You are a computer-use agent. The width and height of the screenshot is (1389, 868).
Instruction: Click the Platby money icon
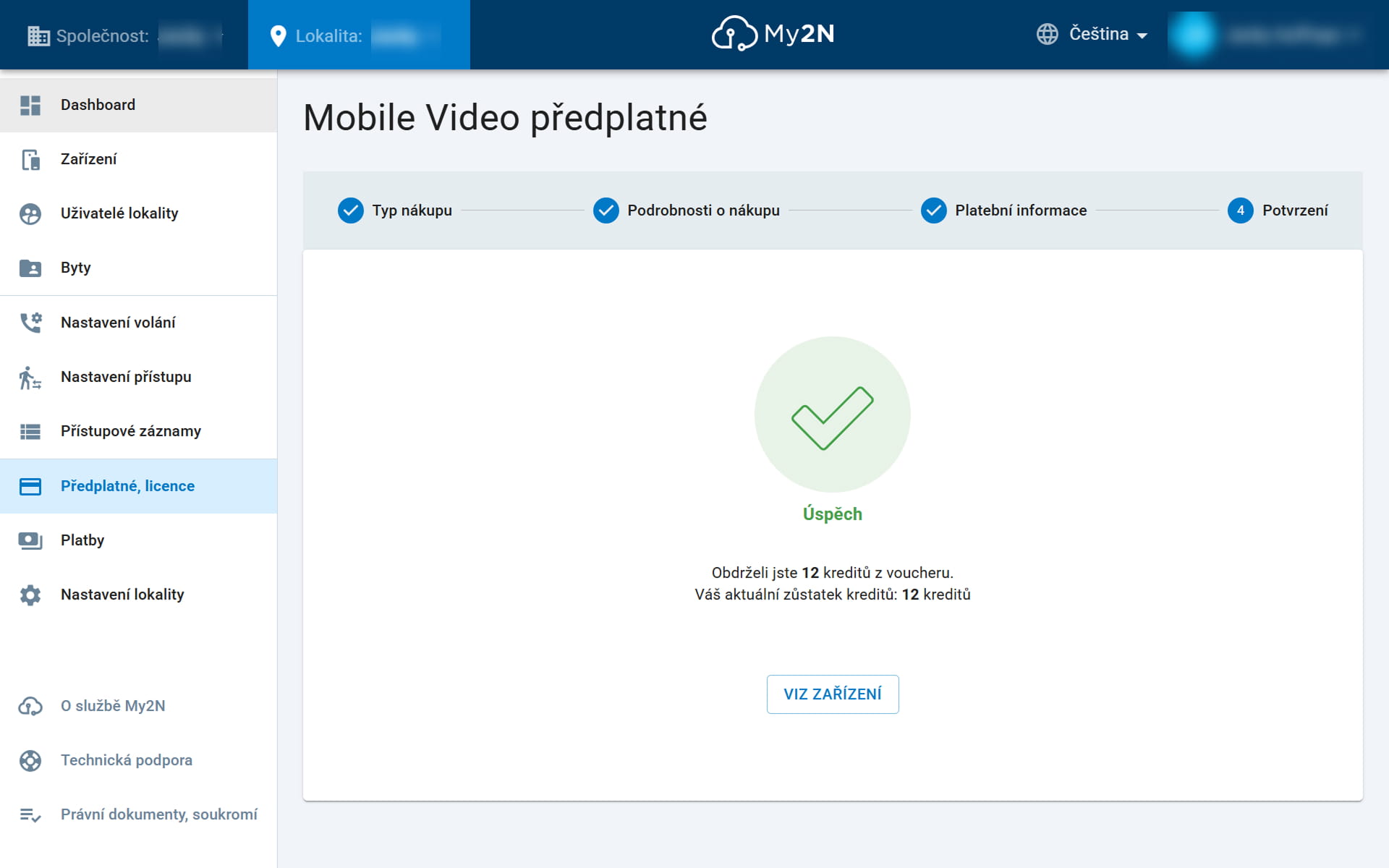tap(30, 540)
